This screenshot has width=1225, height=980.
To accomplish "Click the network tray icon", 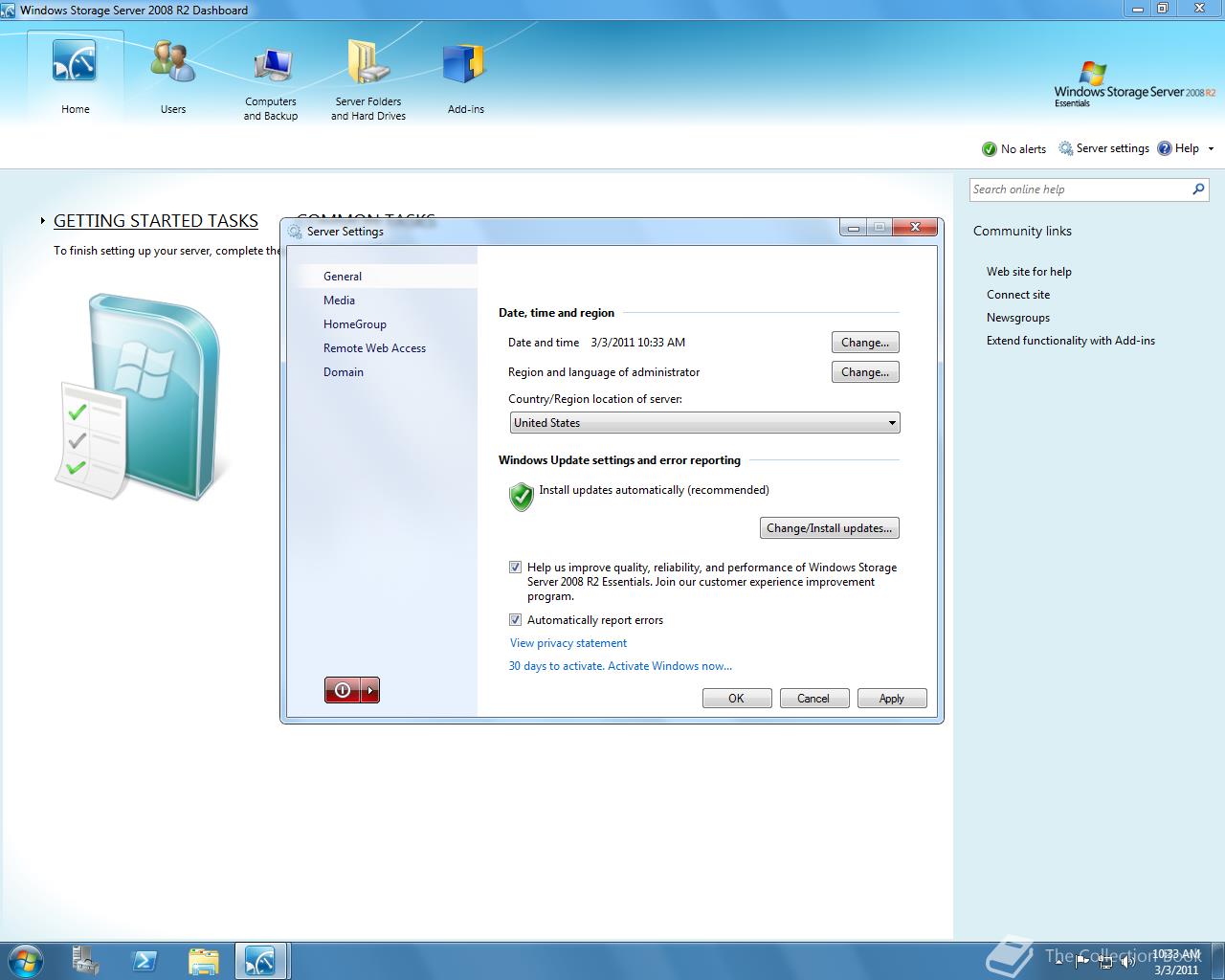I will pos(1105,961).
